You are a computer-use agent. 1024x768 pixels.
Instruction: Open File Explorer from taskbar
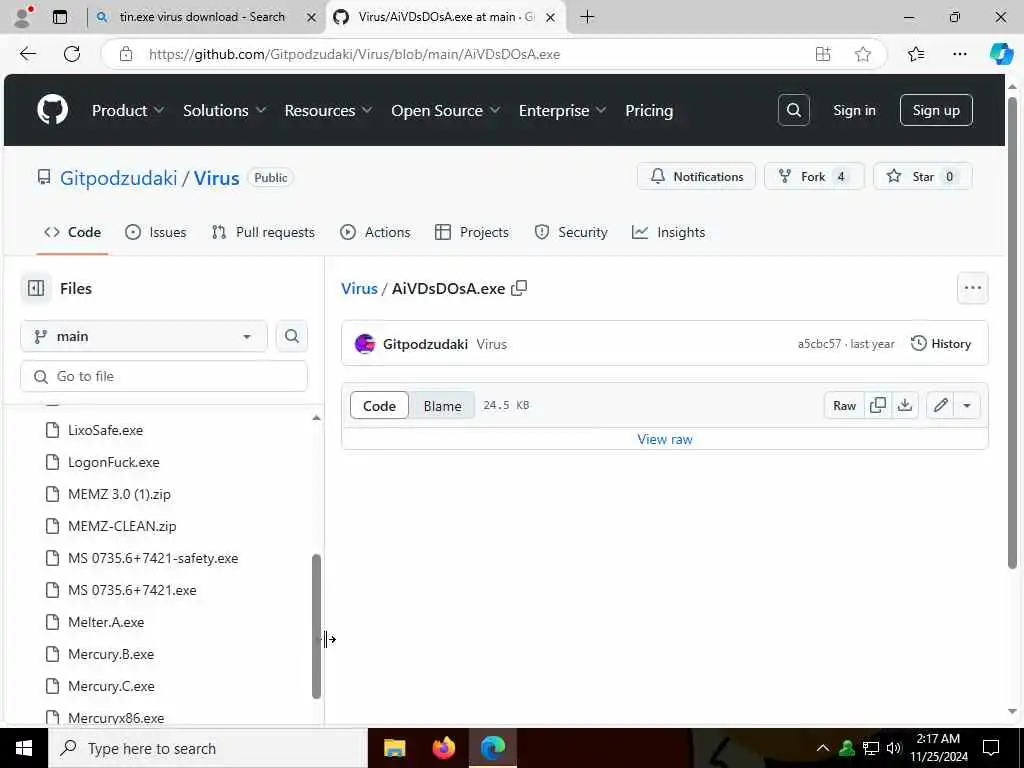(394, 748)
